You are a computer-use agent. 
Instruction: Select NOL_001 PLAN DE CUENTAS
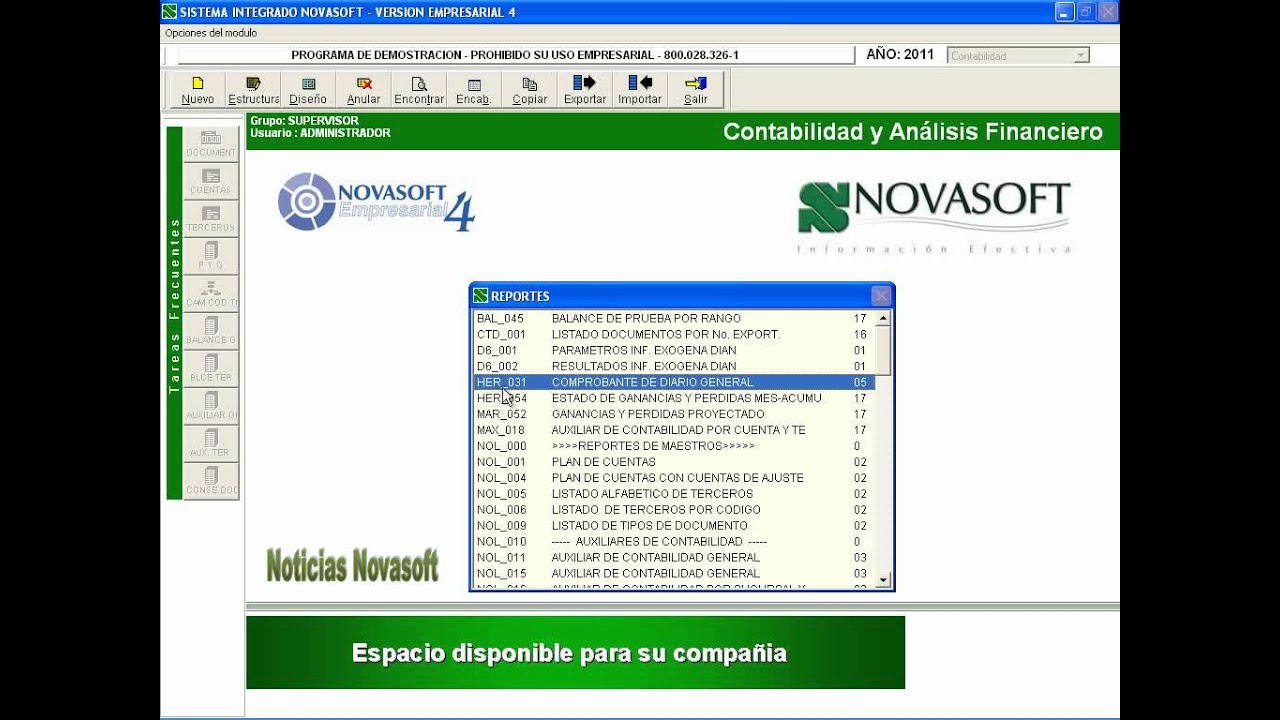[674, 462]
